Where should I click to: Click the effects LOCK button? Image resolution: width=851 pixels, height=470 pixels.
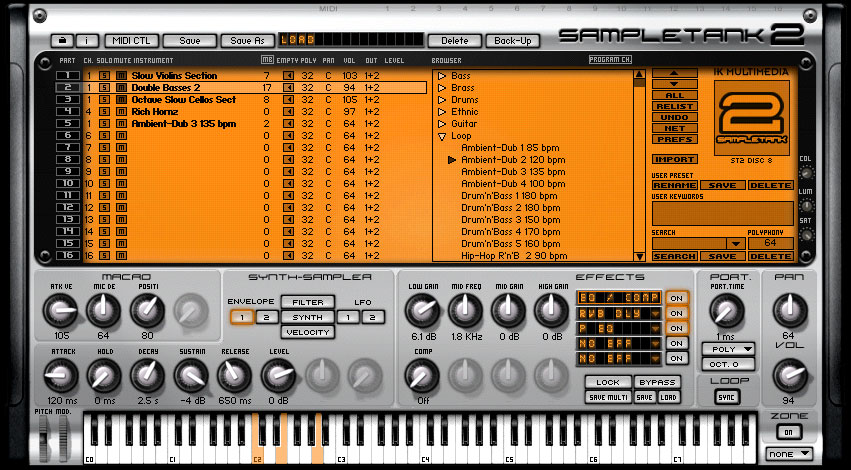click(x=608, y=382)
